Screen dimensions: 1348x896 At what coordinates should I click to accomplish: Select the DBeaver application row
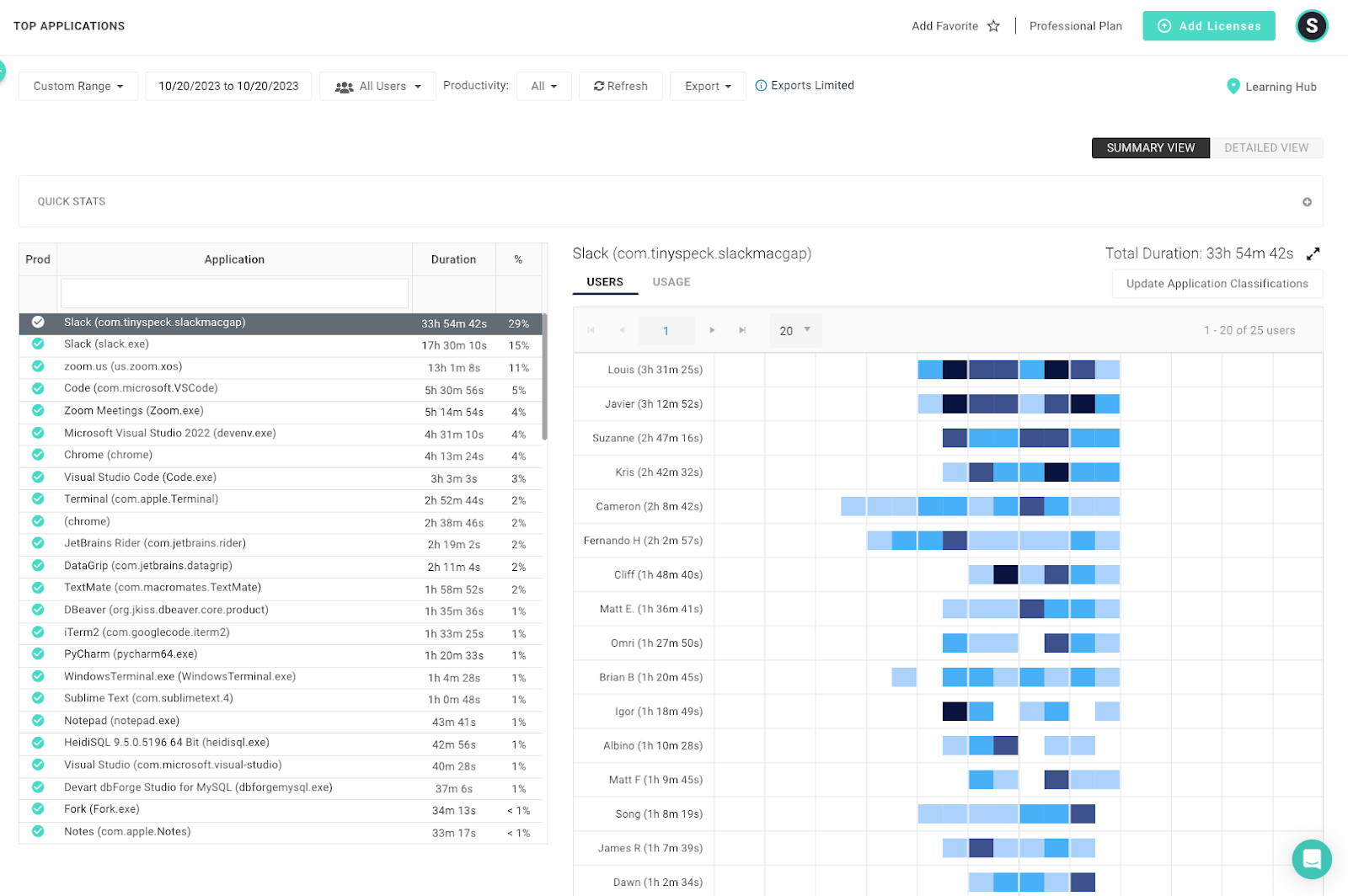(x=281, y=611)
